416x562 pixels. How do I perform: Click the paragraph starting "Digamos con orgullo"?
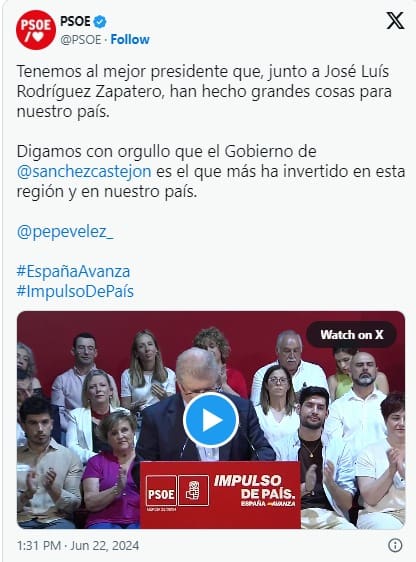point(211,171)
